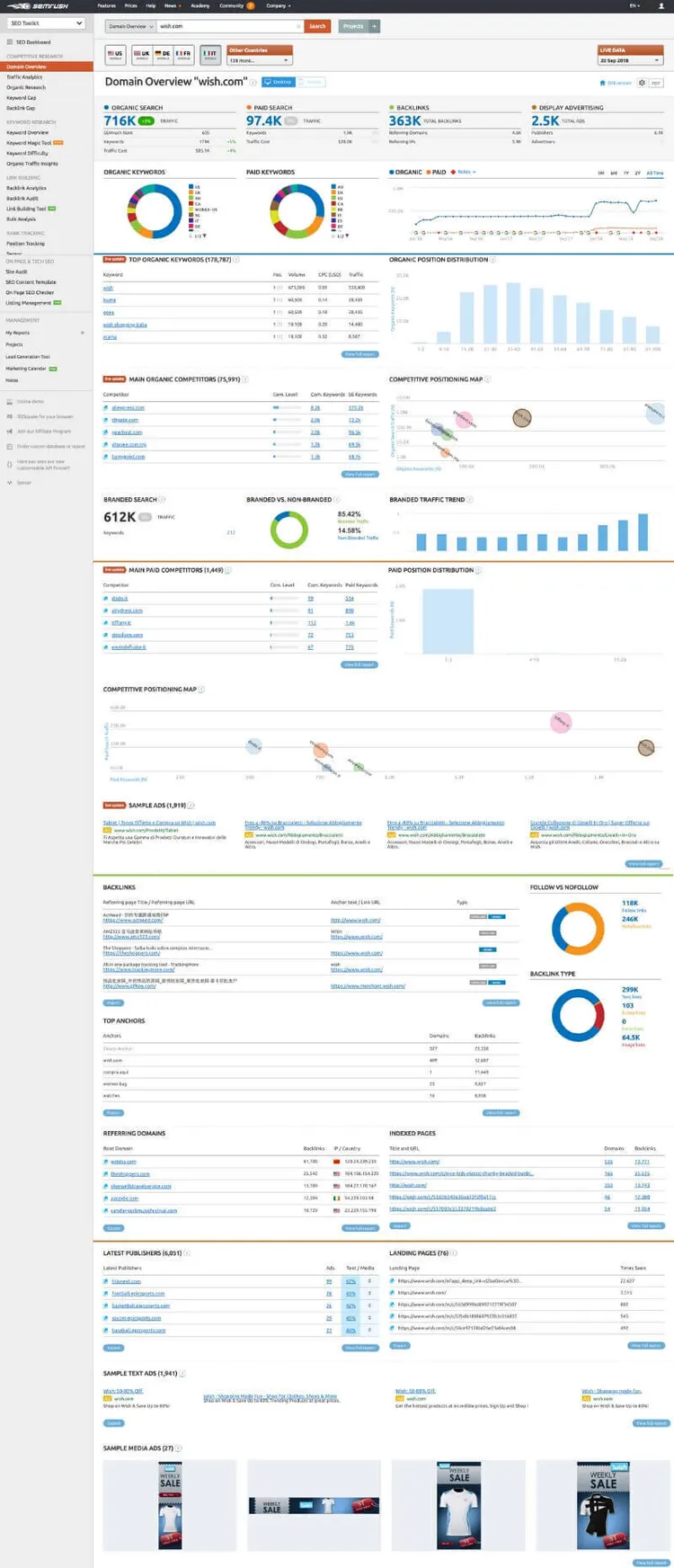Image resolution: width=674 pixels, height=1568 pixels.
Task: Select the US database flag button
Action: pyautogui.click(x=115, y=55)
